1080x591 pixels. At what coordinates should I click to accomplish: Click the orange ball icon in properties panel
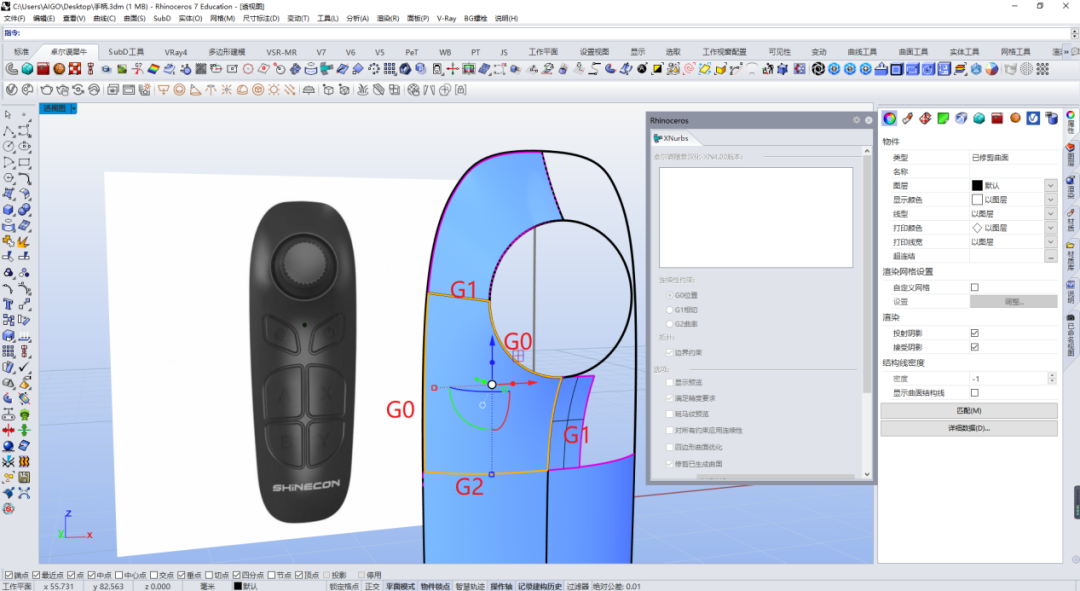click(x=1015, y=118)
